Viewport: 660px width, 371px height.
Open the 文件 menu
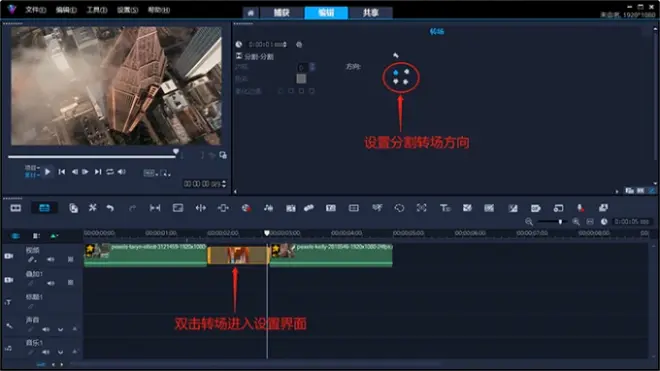[x=35, y=10]
